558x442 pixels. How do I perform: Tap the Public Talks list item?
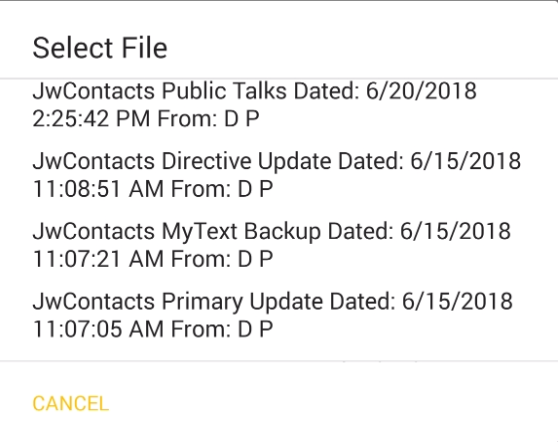click(279, 104)
